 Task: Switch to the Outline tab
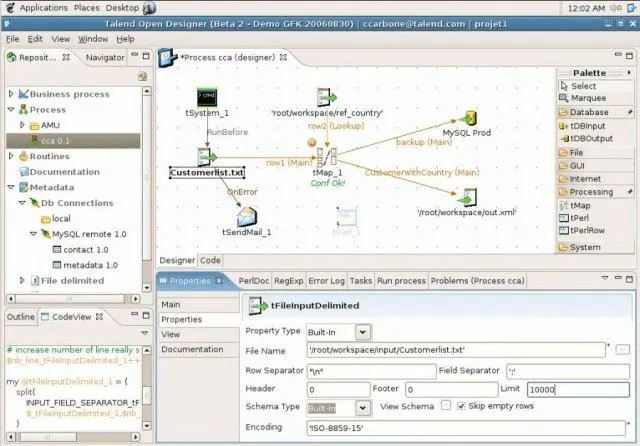(x=21, y=317)
